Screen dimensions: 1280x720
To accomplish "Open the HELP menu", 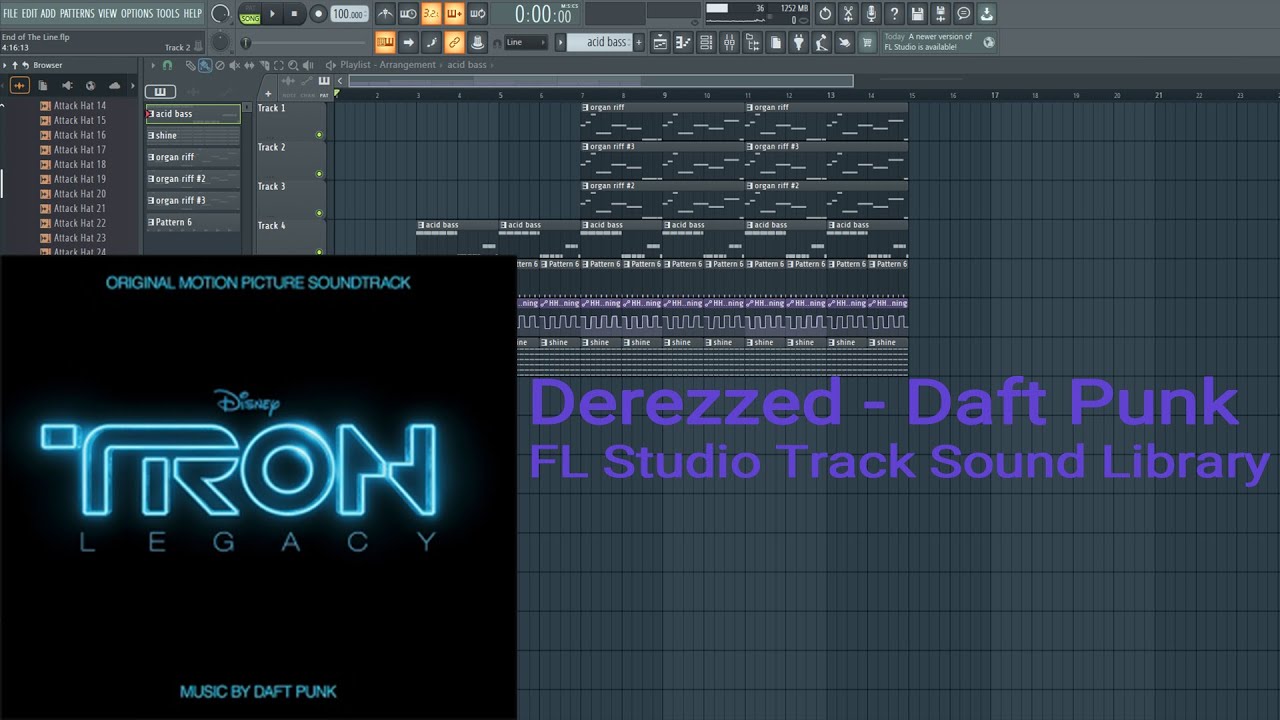I will click(192, 13).
